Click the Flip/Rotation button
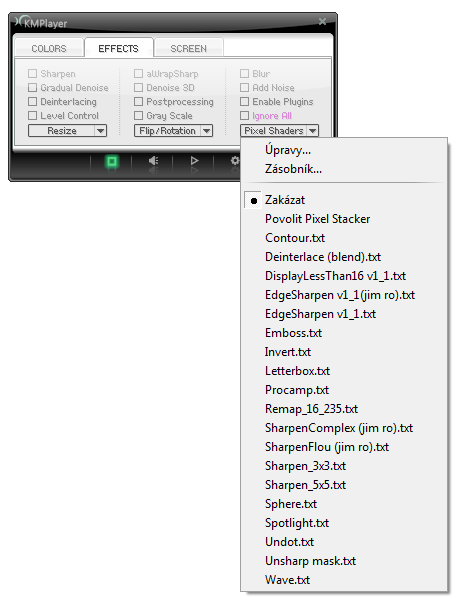The width and height of the screenshot is (456, 602). point(167,131)
